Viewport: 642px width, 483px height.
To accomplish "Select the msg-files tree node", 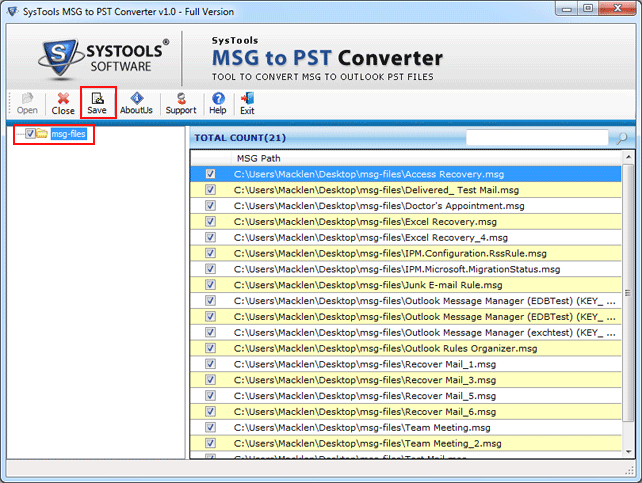I will click(x=68, y=134).
